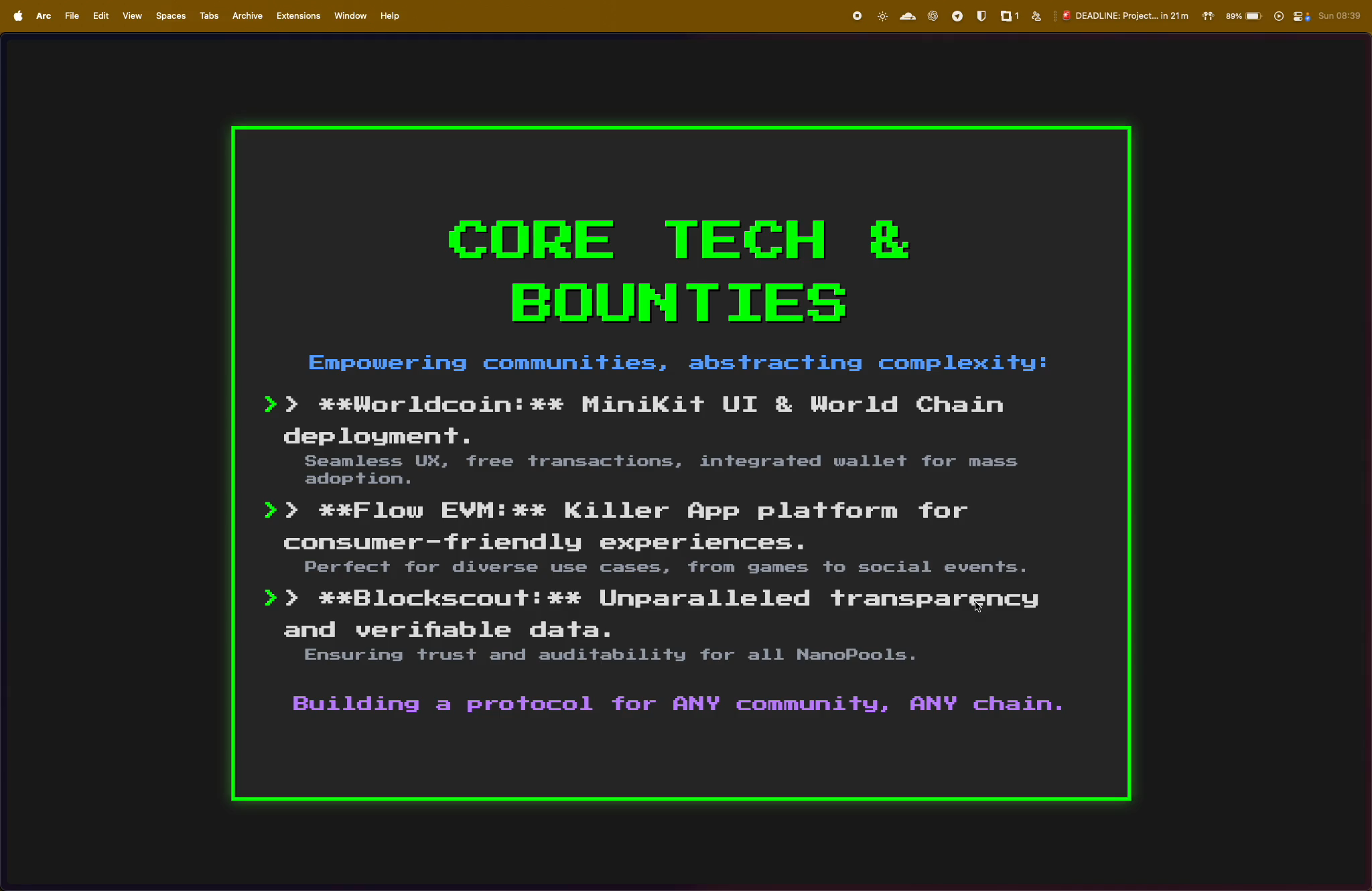Open the View menu
1372x891 pixels.
[132, 15]
